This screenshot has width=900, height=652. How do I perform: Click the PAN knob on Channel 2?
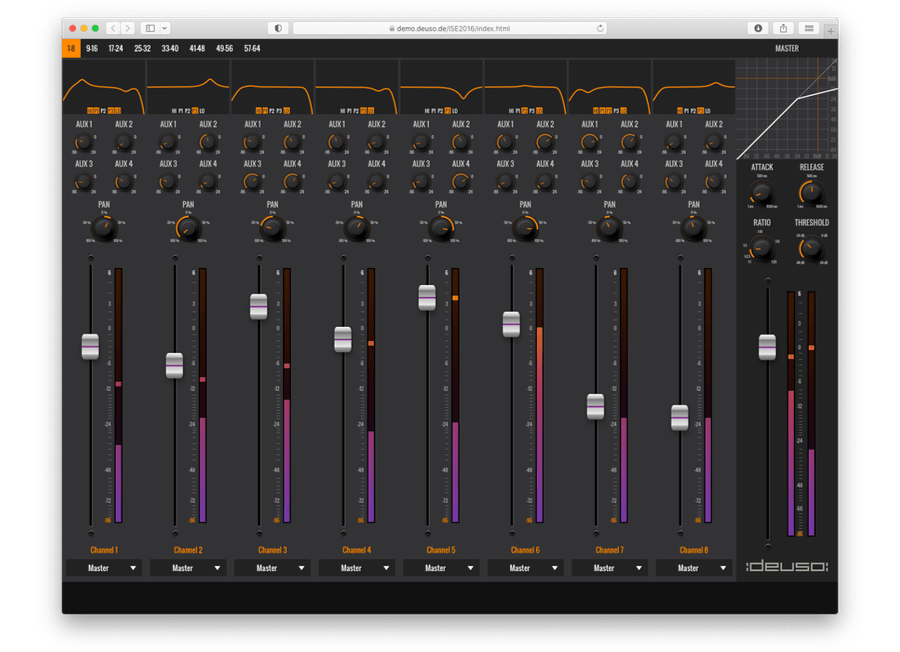(188, 228)
